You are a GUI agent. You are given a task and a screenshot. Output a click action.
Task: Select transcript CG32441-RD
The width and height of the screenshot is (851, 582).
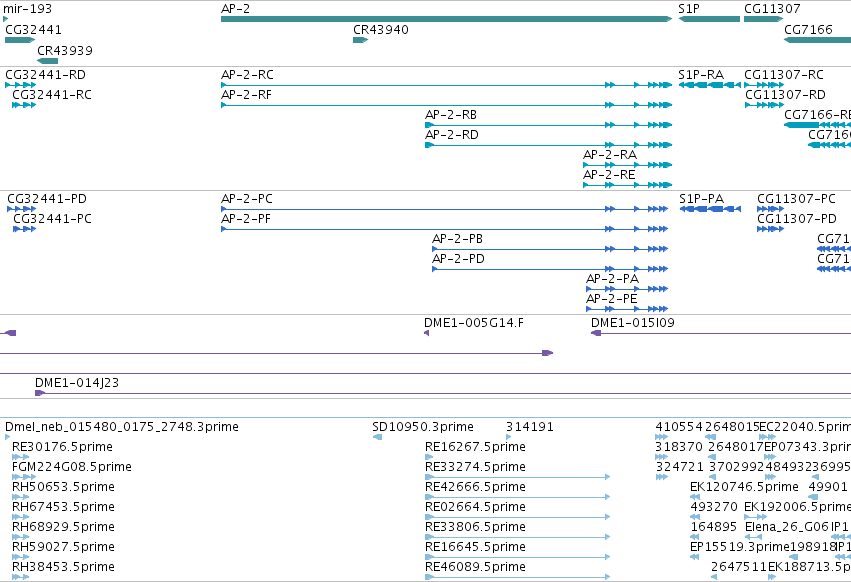click(21, 85)
